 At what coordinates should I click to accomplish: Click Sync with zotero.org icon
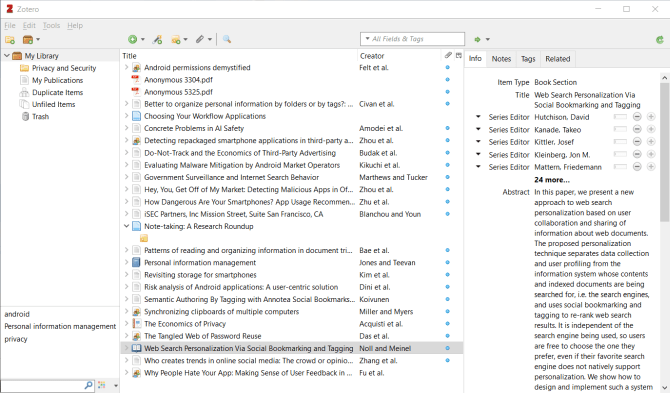[660, 40]
